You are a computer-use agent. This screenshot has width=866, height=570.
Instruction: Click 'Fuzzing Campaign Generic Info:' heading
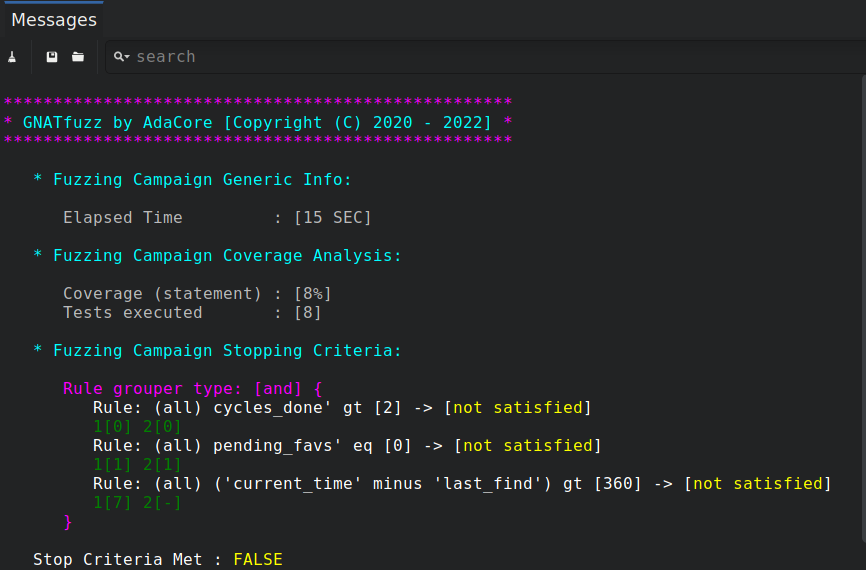(202, 180)
